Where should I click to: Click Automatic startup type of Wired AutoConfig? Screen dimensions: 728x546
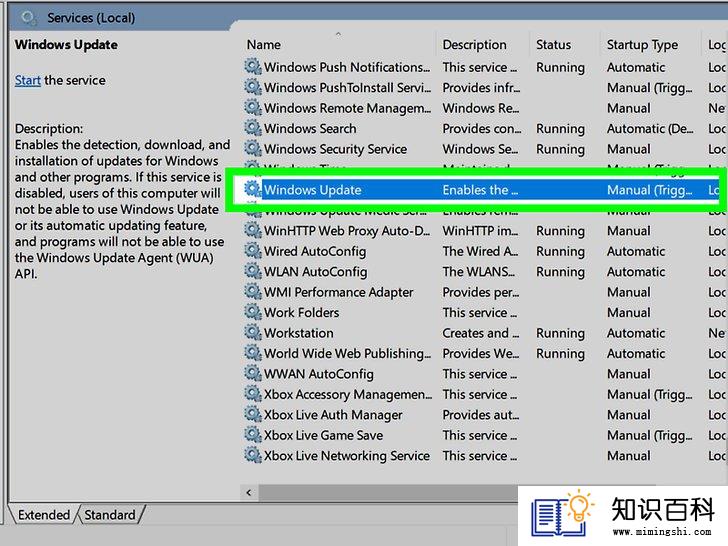click(636, 251)
